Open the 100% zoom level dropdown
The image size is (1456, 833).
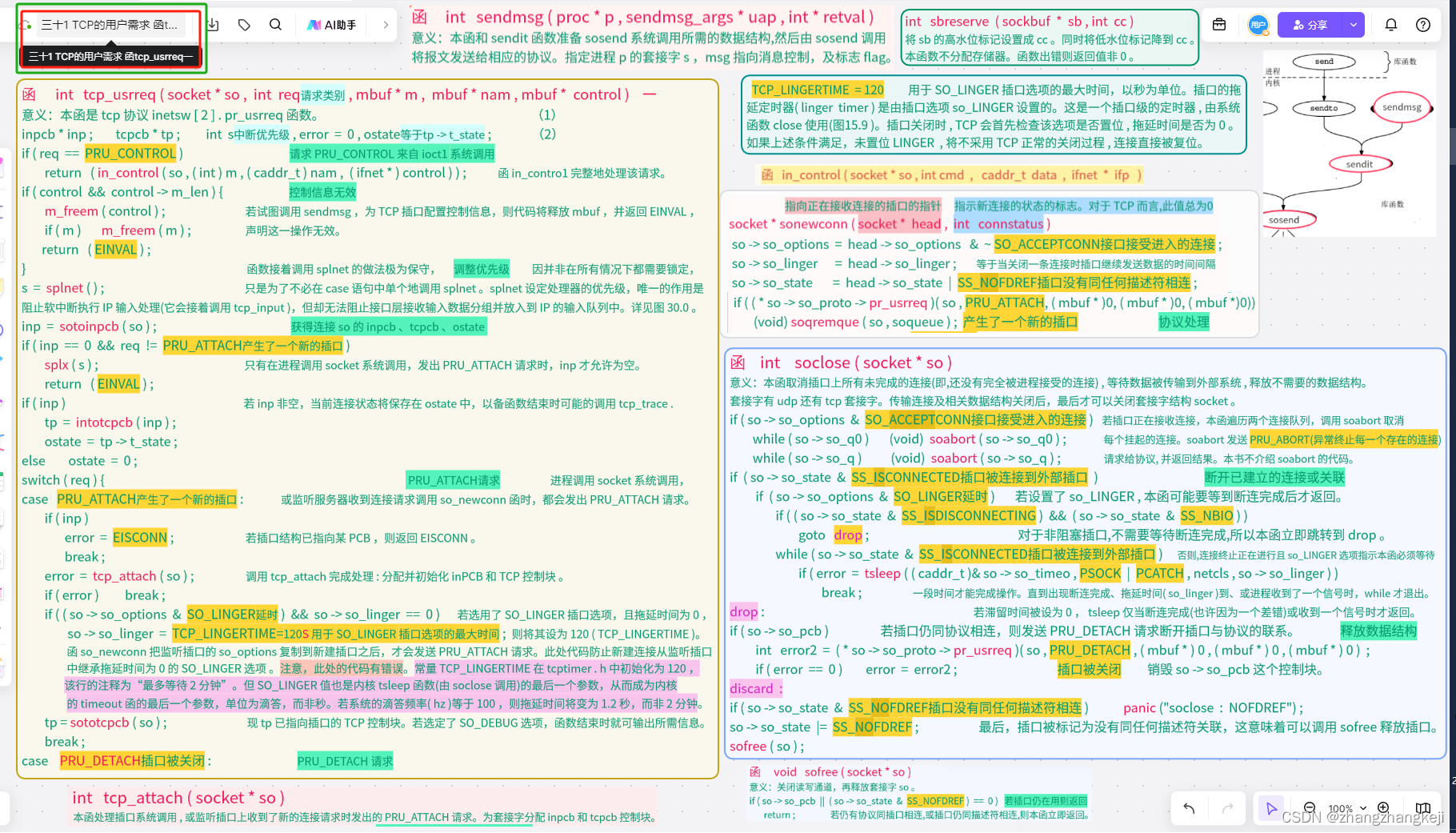click(x=1346, y=809)
